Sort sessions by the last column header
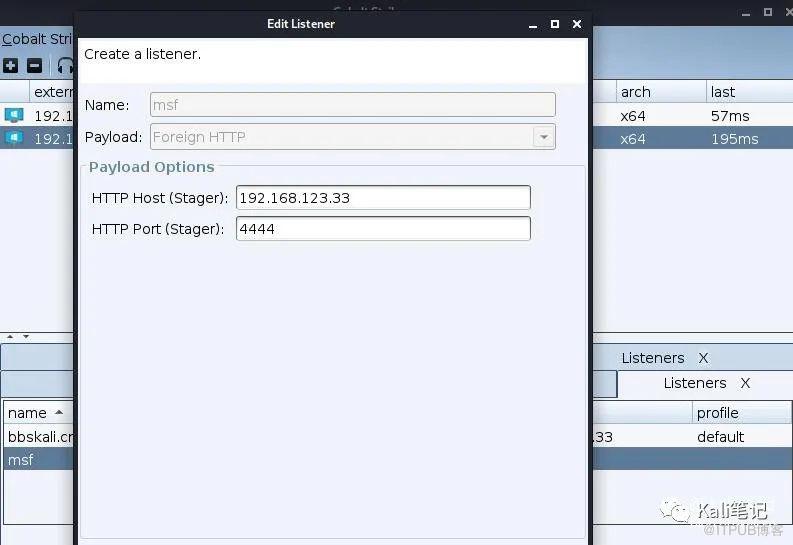 750,92
